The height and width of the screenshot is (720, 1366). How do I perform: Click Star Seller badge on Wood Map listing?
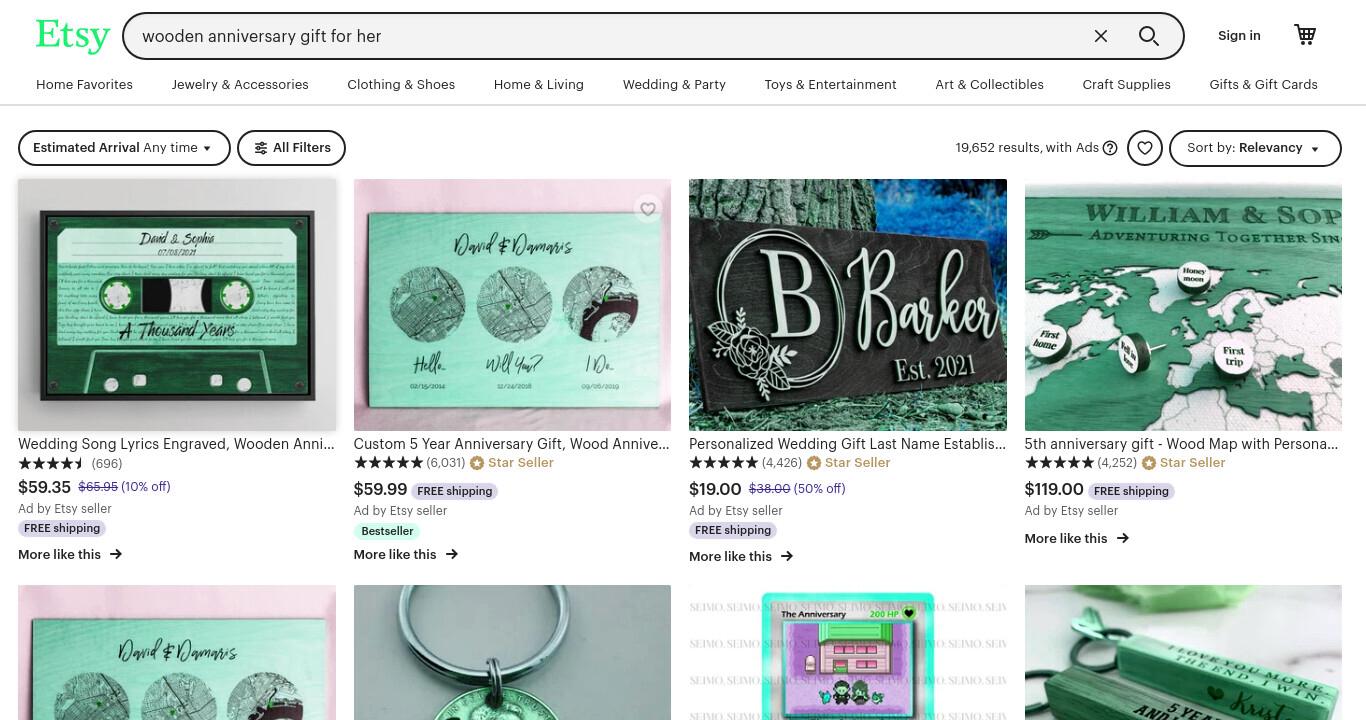1183,463
